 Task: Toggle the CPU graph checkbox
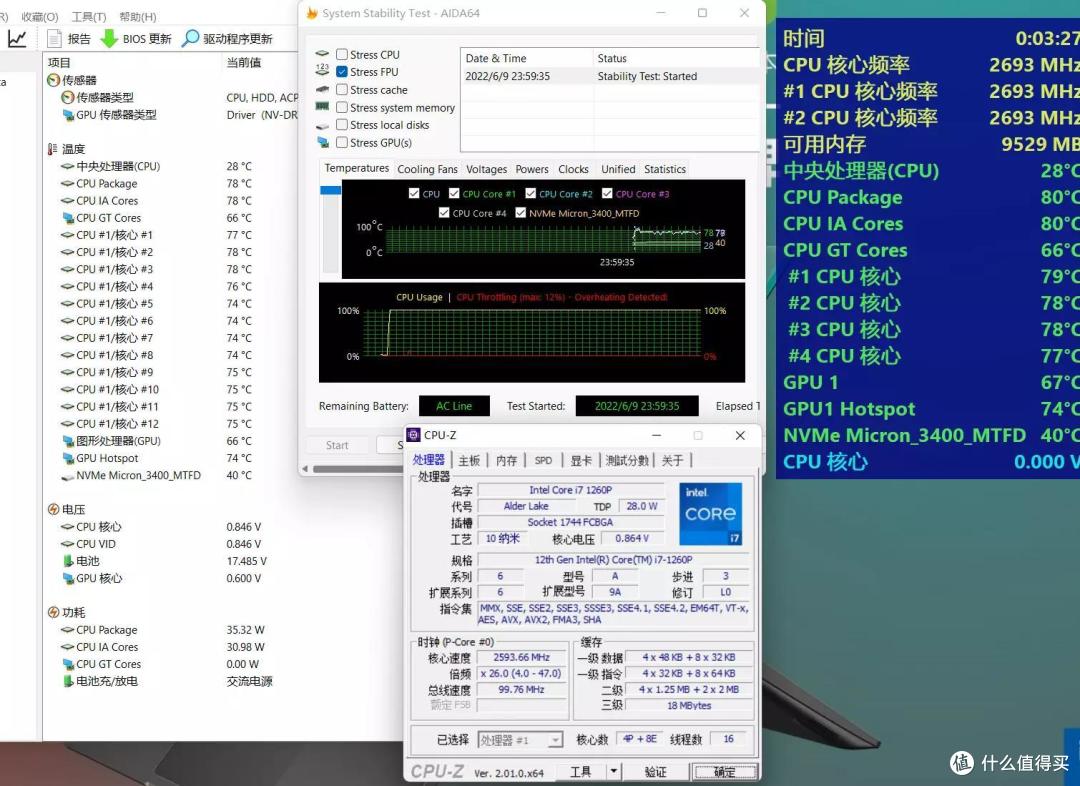414,194
